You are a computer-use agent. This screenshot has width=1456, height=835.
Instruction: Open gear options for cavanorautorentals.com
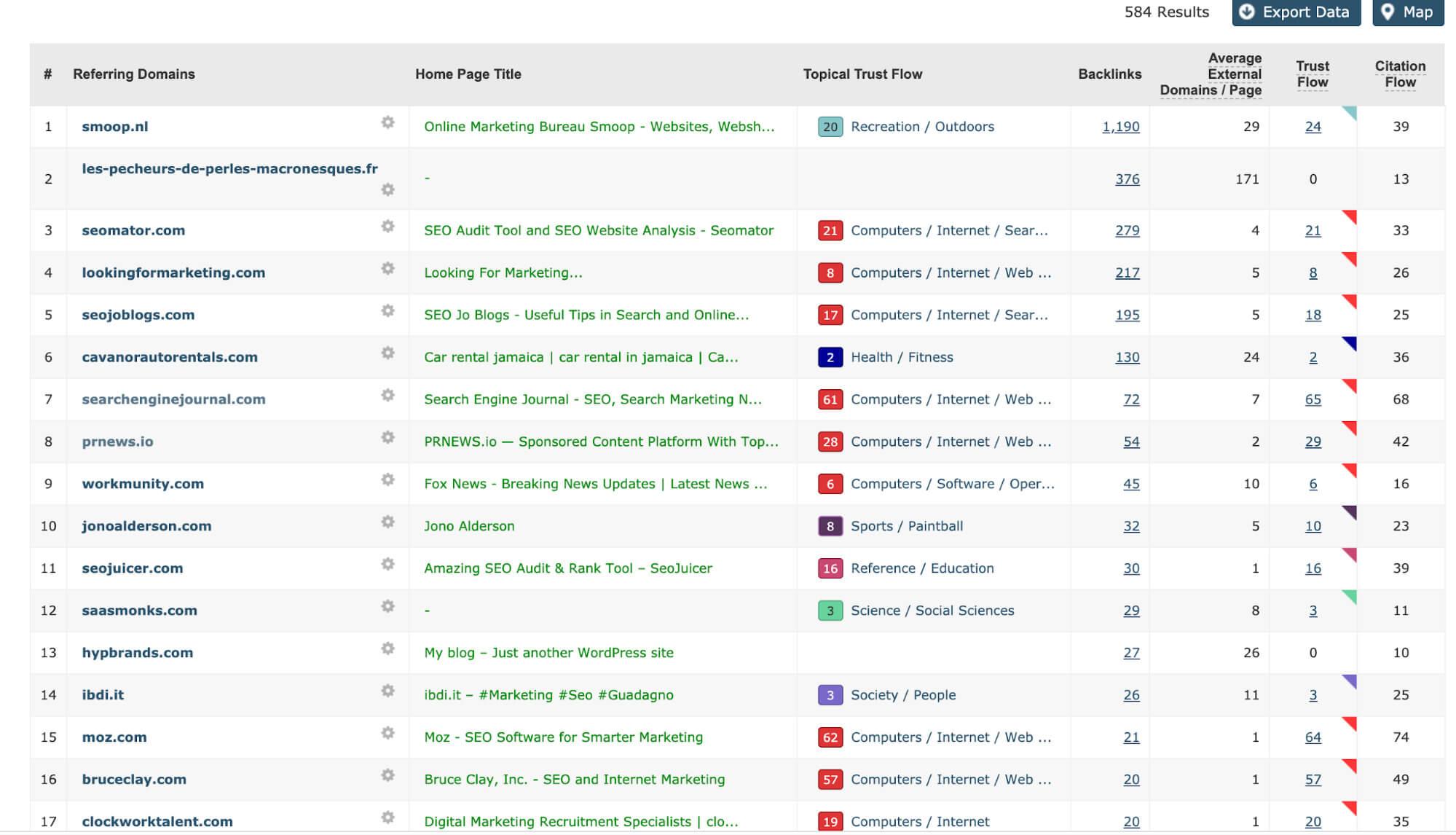[x=388, y=353]
